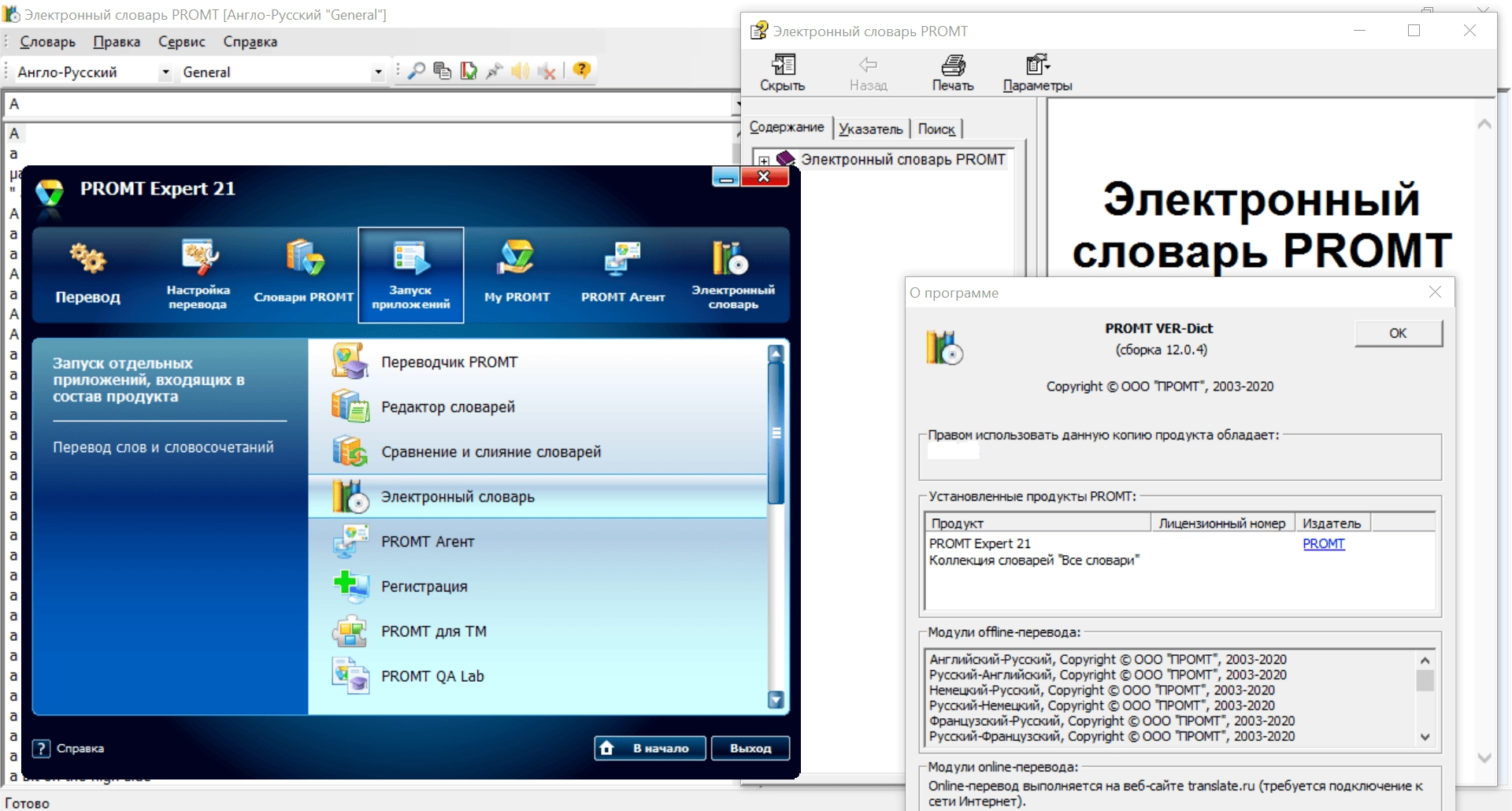Launch PROMT QA Lab

coord(538,676)
